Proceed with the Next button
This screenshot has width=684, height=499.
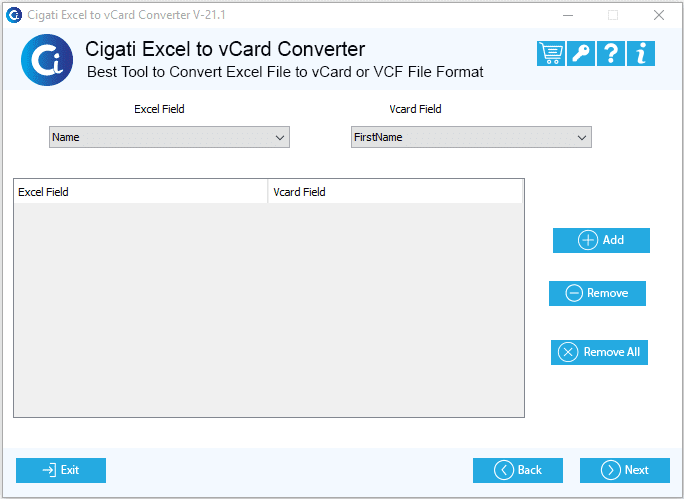point(625,470)
